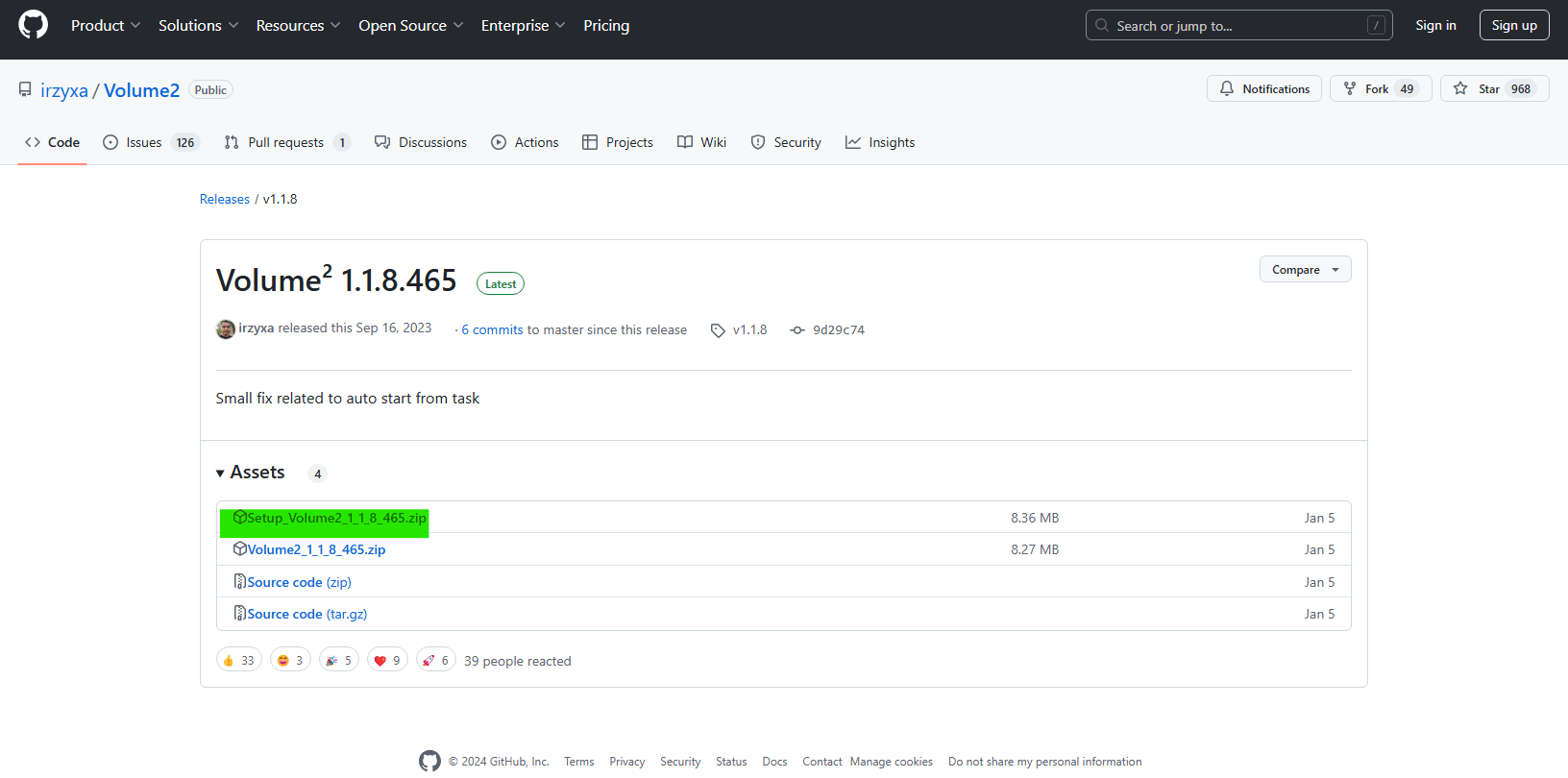
Task: Open the Issues tab
Action: [149, 142]
